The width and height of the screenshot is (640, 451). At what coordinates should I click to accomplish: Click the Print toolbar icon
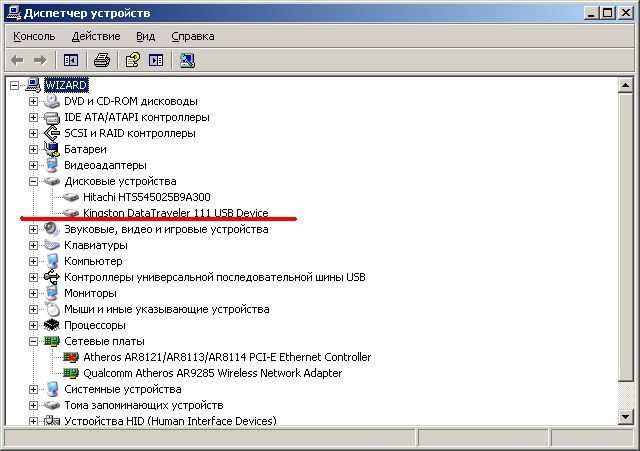click(x=102, y=60)
